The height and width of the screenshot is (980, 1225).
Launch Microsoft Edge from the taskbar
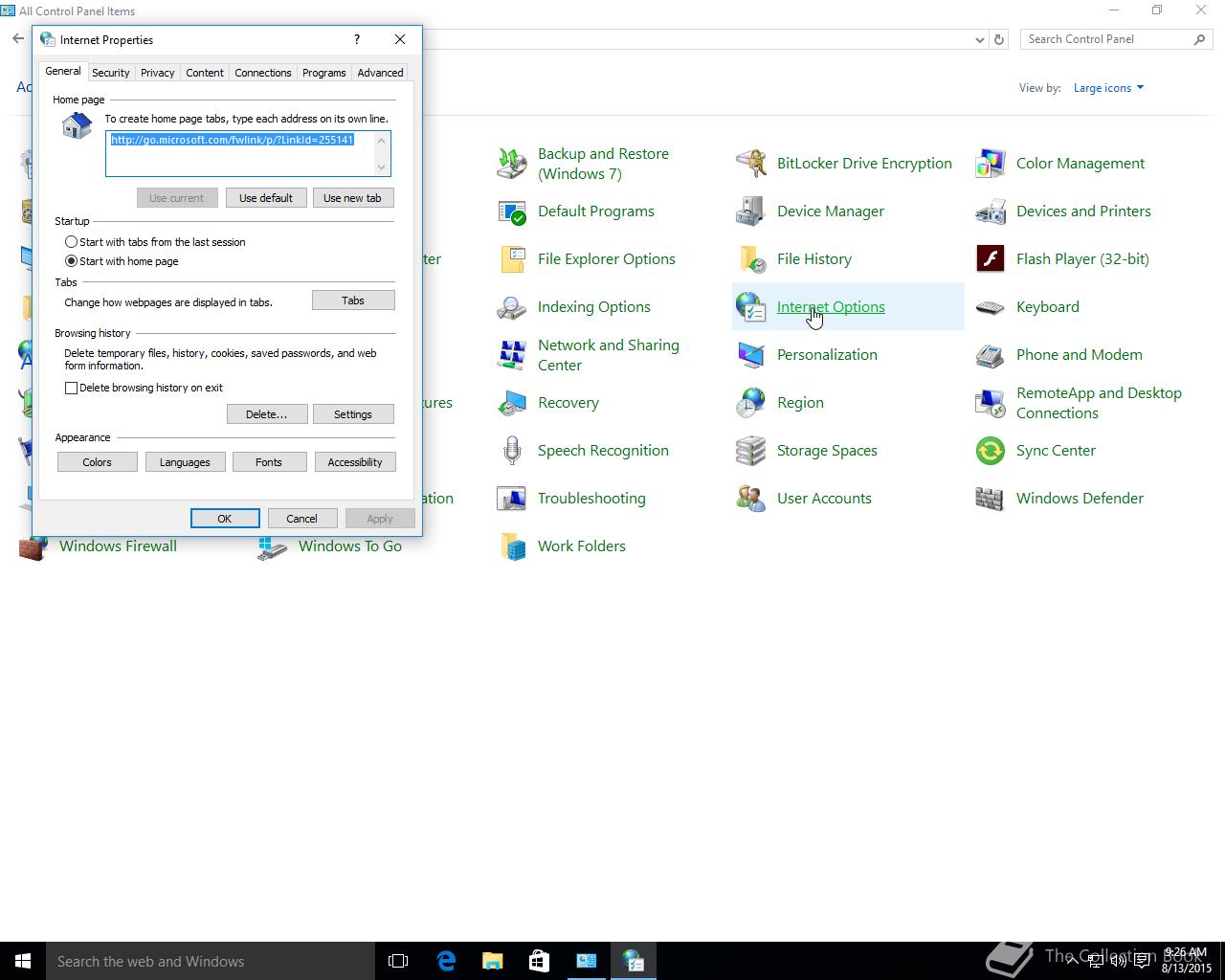click(446, 961)
